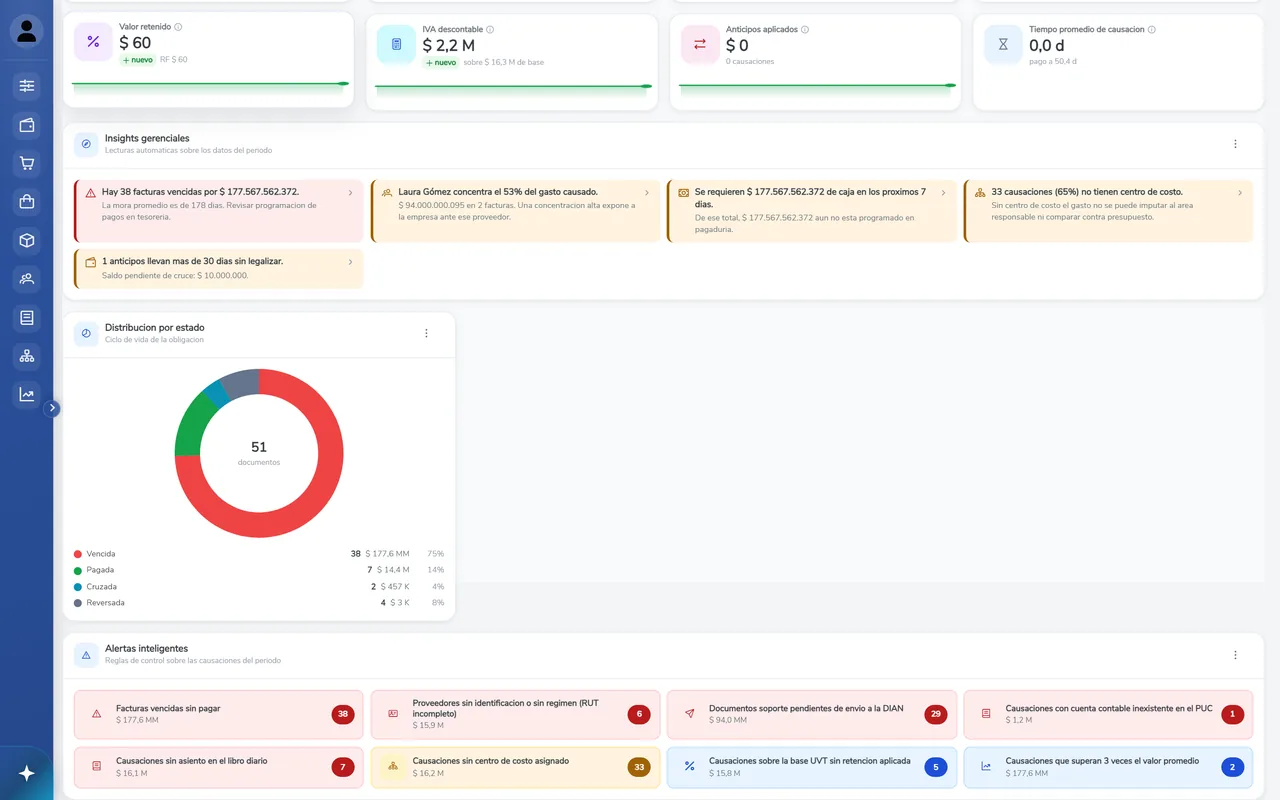Open the user profile avatar in the sidebar

point(27,31)
